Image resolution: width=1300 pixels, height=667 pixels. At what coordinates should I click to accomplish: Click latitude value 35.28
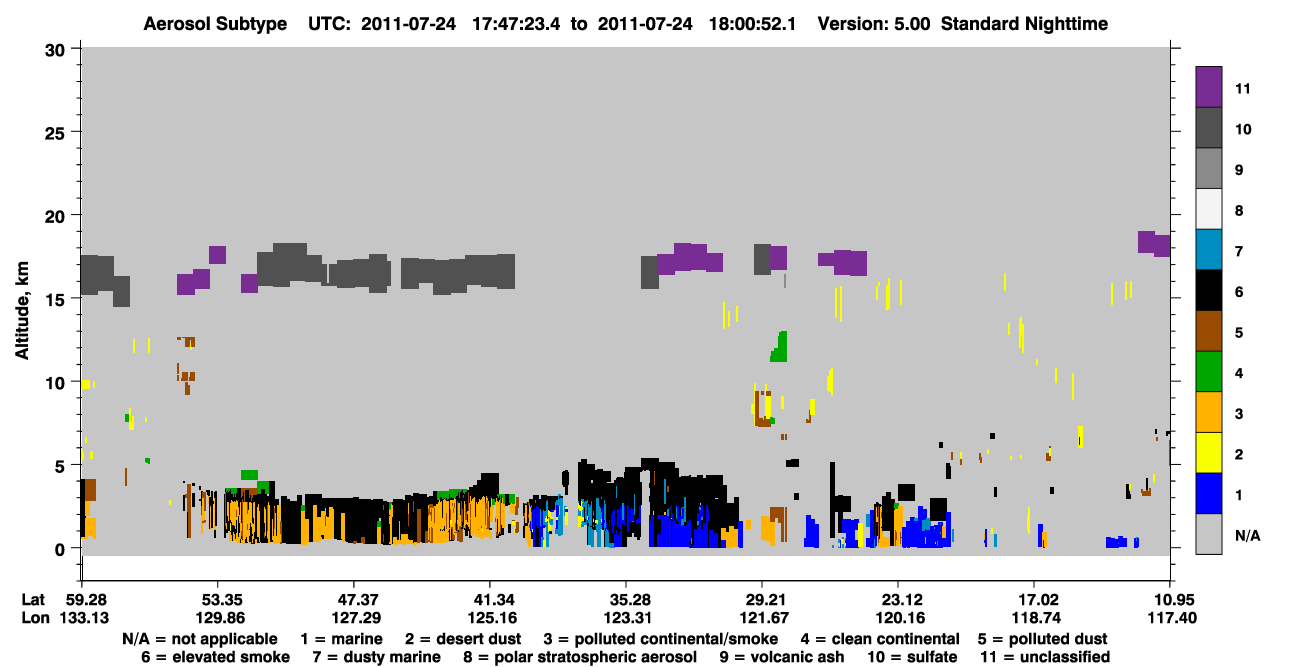pyautogui.click(x=625, y=600)
